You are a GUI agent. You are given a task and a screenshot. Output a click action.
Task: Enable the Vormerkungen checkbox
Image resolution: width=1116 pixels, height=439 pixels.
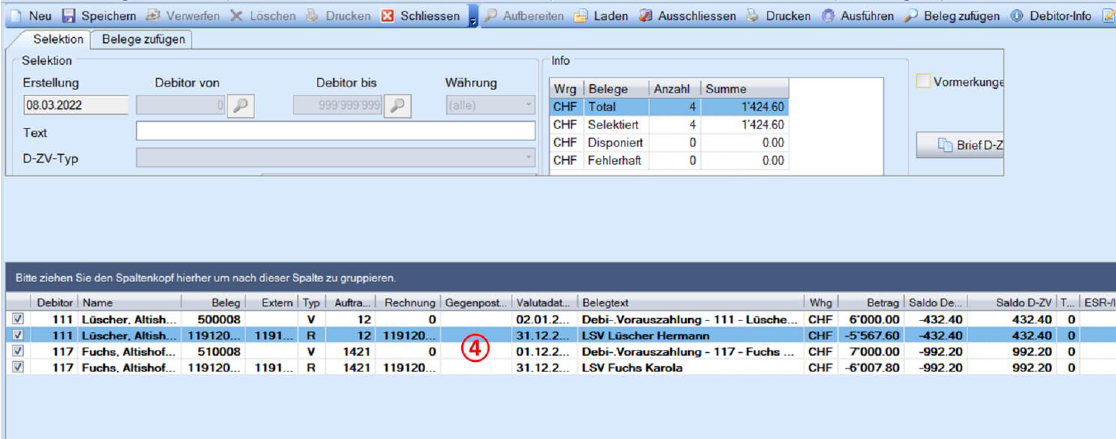pyautogui.click(x=923, y=82)
